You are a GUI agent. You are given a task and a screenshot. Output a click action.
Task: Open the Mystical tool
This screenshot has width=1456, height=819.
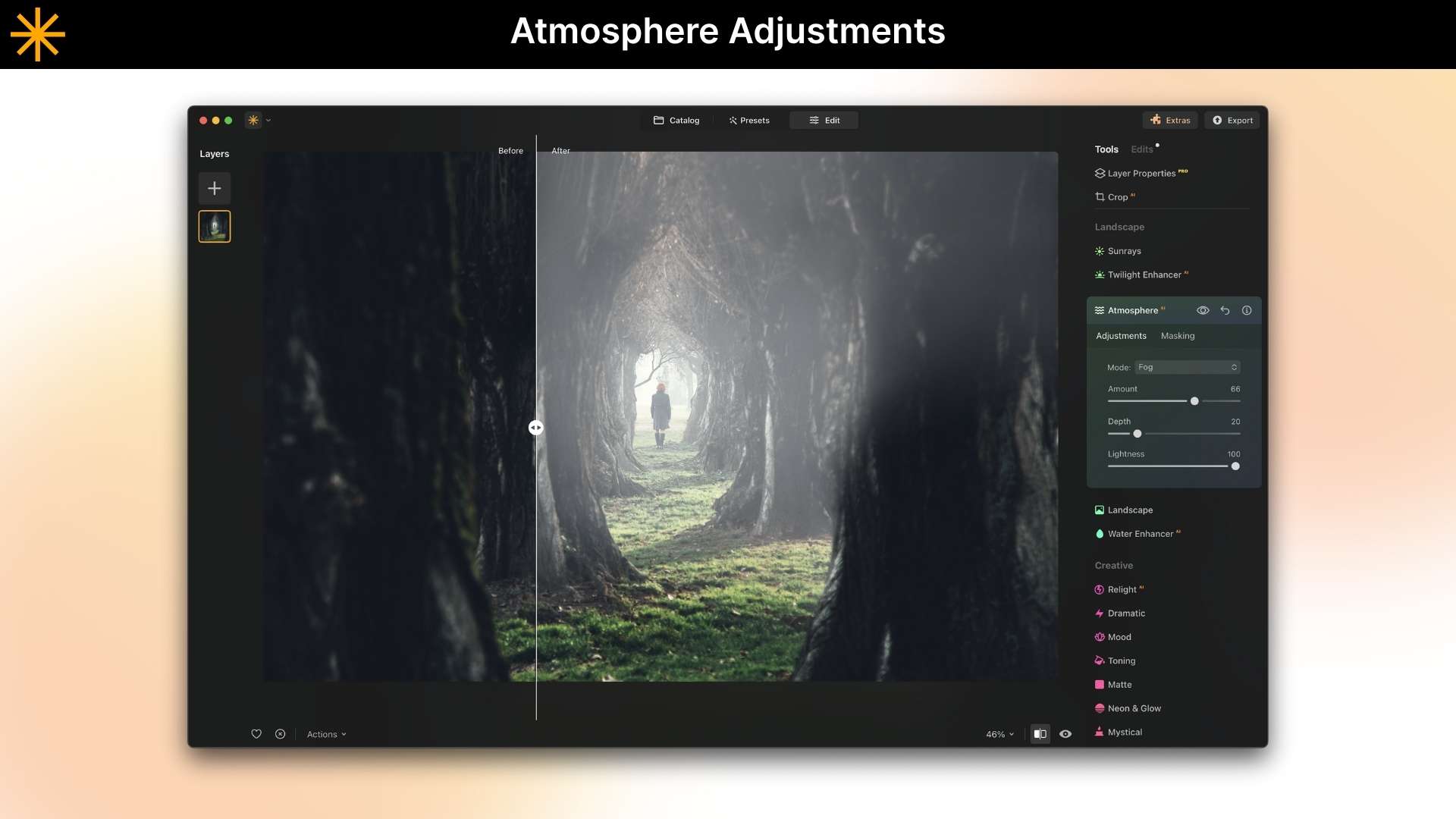pos(1124,732)
